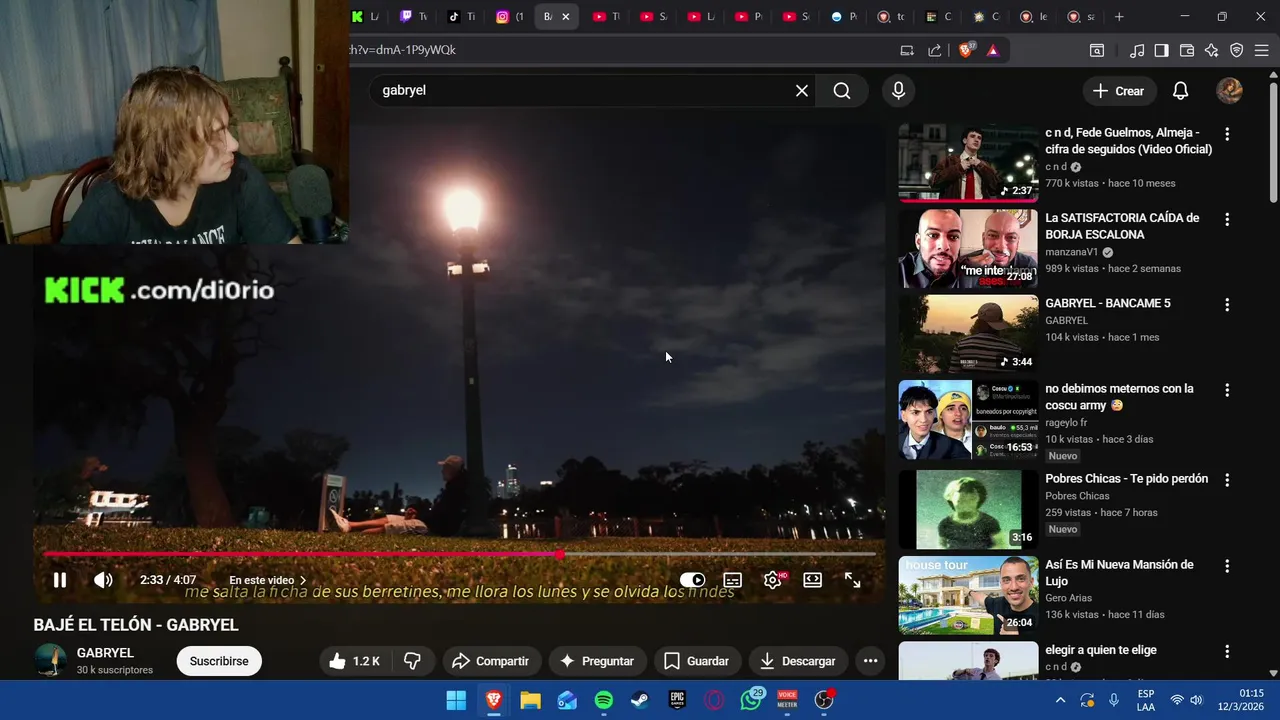This screenshot has height=720, width=1280.
Task: Switch to the TikTok browser tab
Action: (461, 16)
